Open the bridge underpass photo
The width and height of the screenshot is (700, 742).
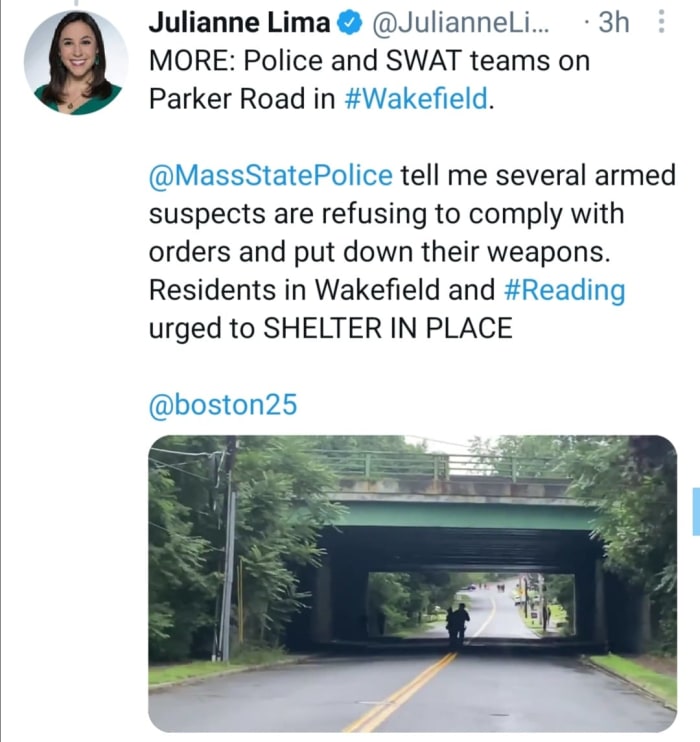click(412, 583)
